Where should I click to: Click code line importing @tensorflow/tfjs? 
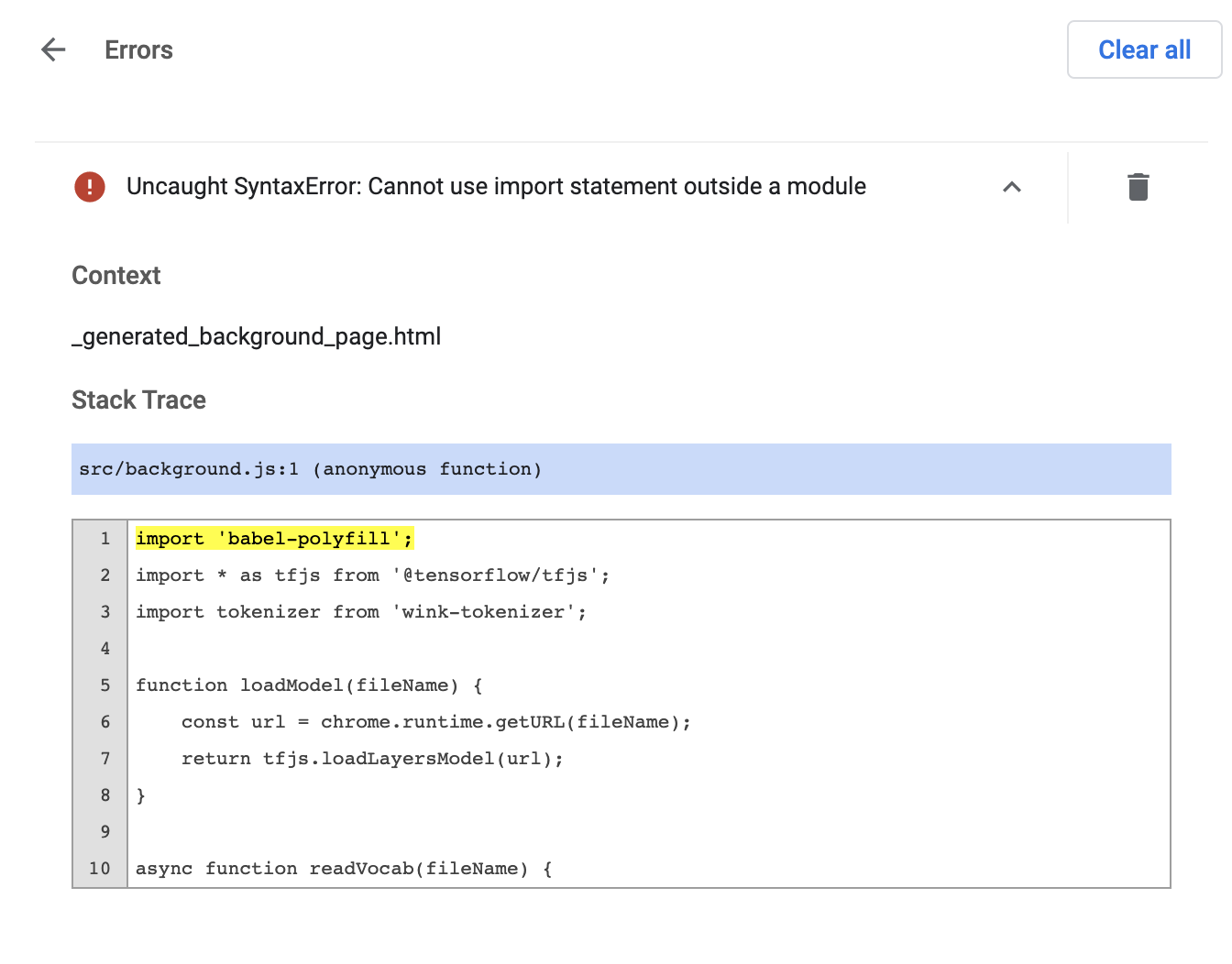pyautogui.click(x=372, y=575)
